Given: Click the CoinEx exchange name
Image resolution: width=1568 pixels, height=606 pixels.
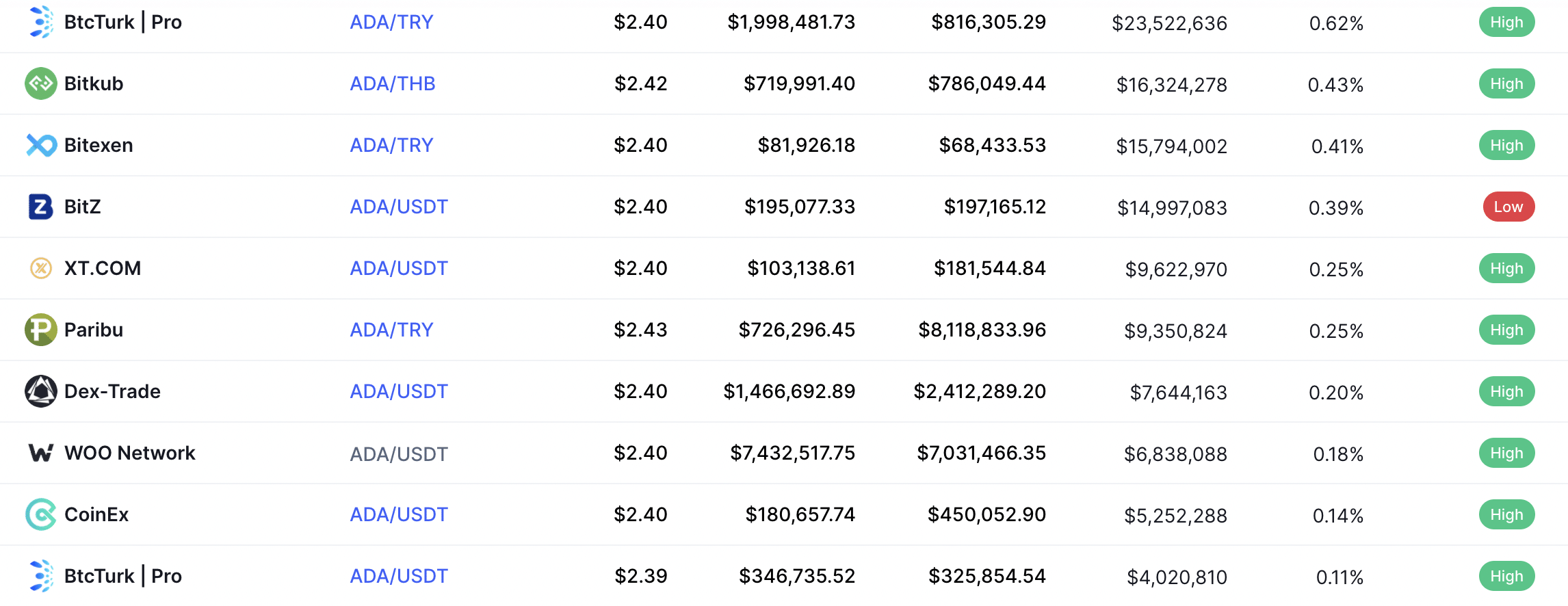Looking at the screenshot, I should pos(96,514).
